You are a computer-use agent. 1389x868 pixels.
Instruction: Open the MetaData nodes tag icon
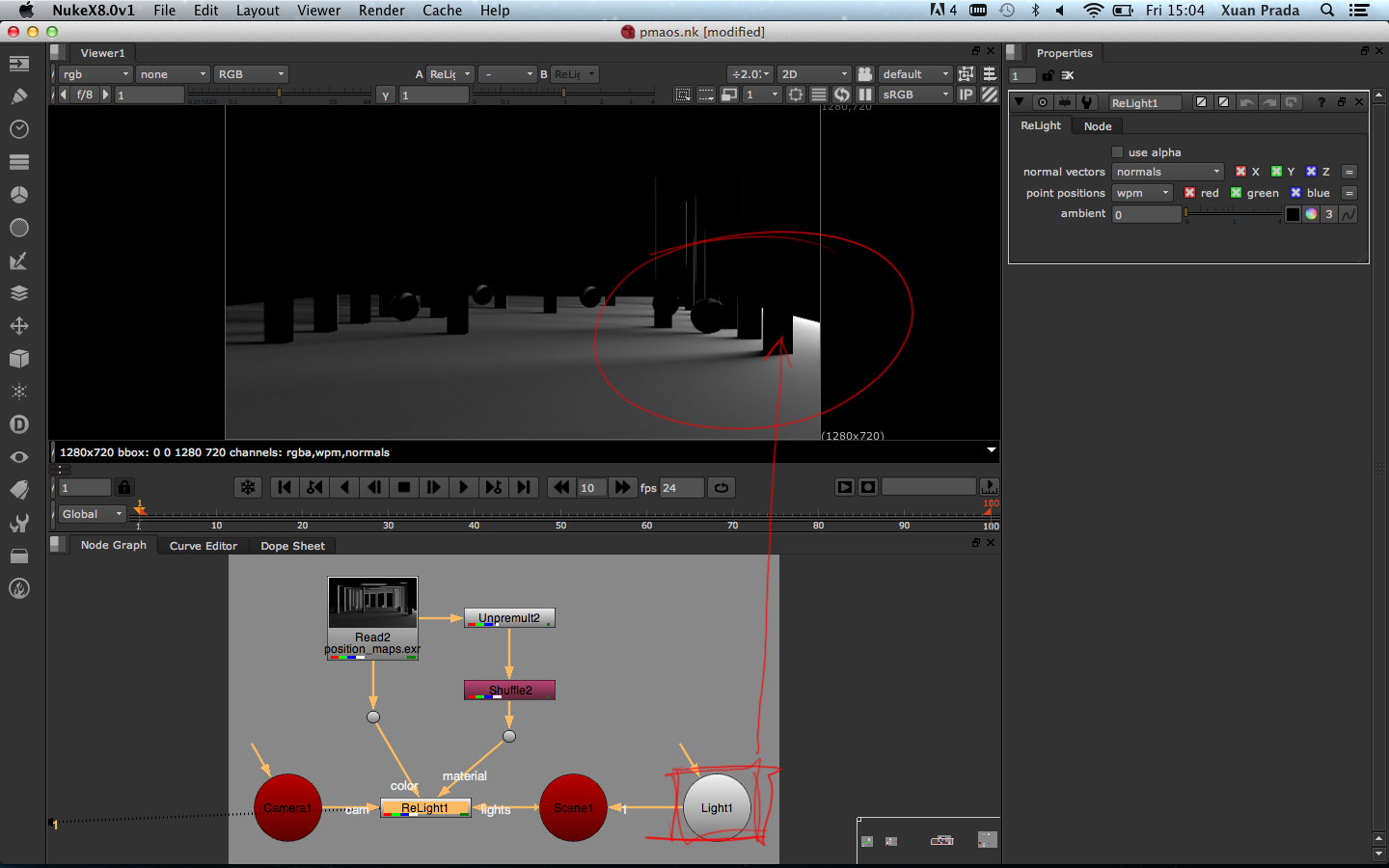point(18,490)
